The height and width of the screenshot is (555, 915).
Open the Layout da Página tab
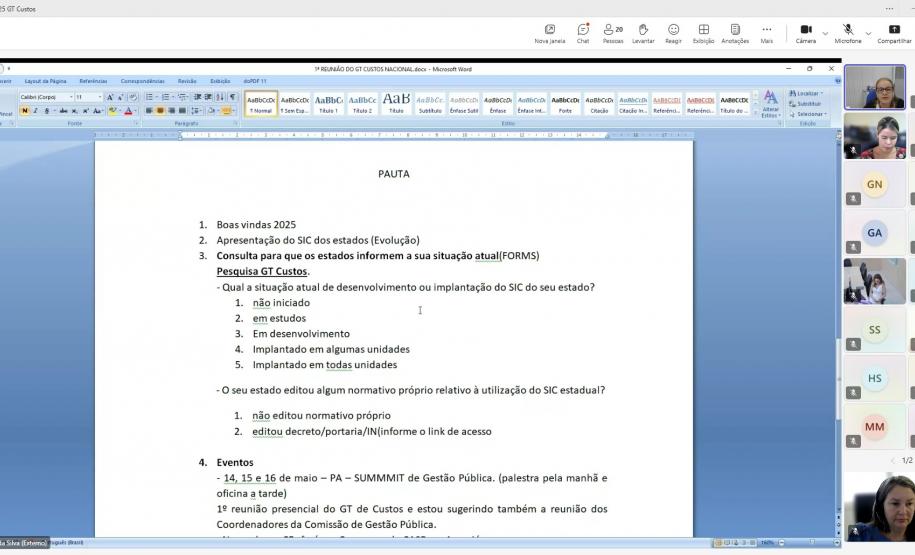point(45,81)
